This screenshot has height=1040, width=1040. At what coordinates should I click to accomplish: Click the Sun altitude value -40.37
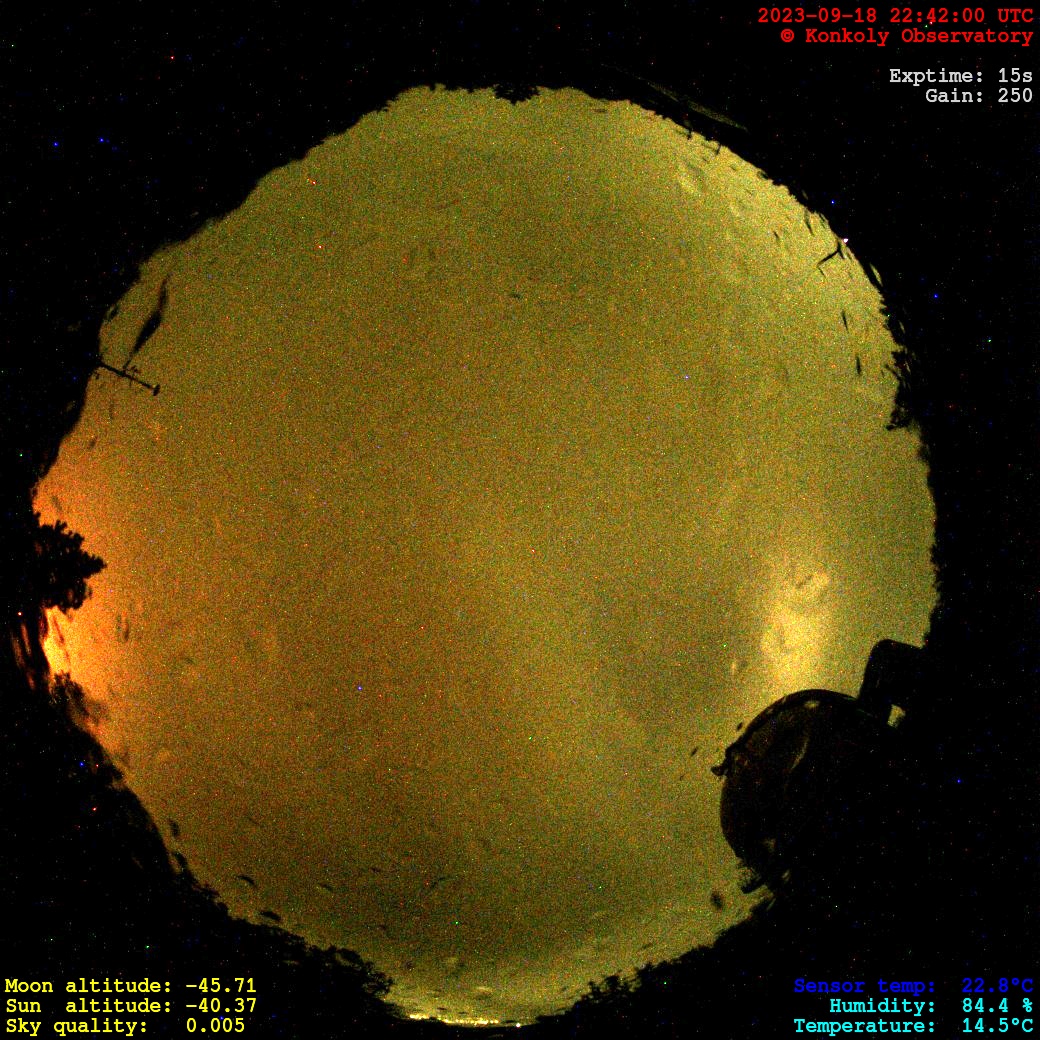pos(220,1006)
